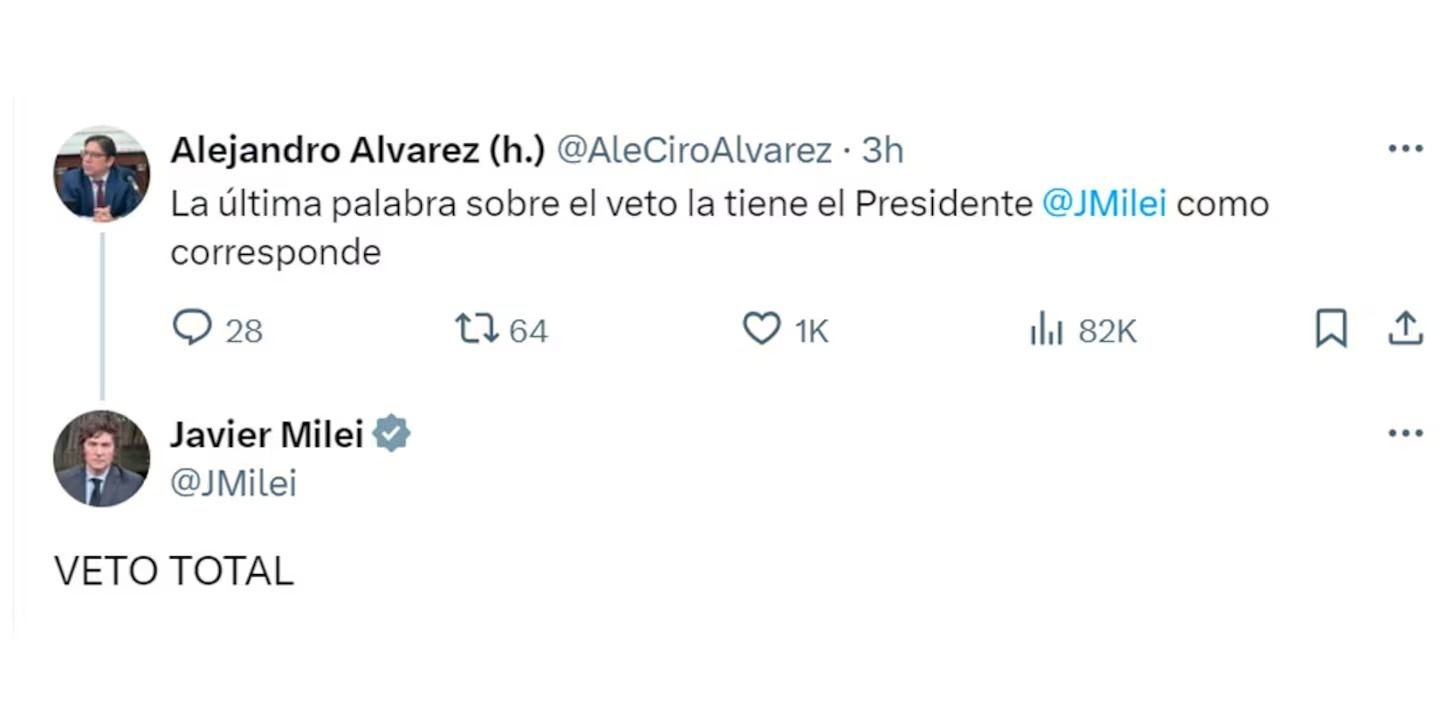Follow the blue @JMilei mention in tweet text

click(x=1104, y=204)
